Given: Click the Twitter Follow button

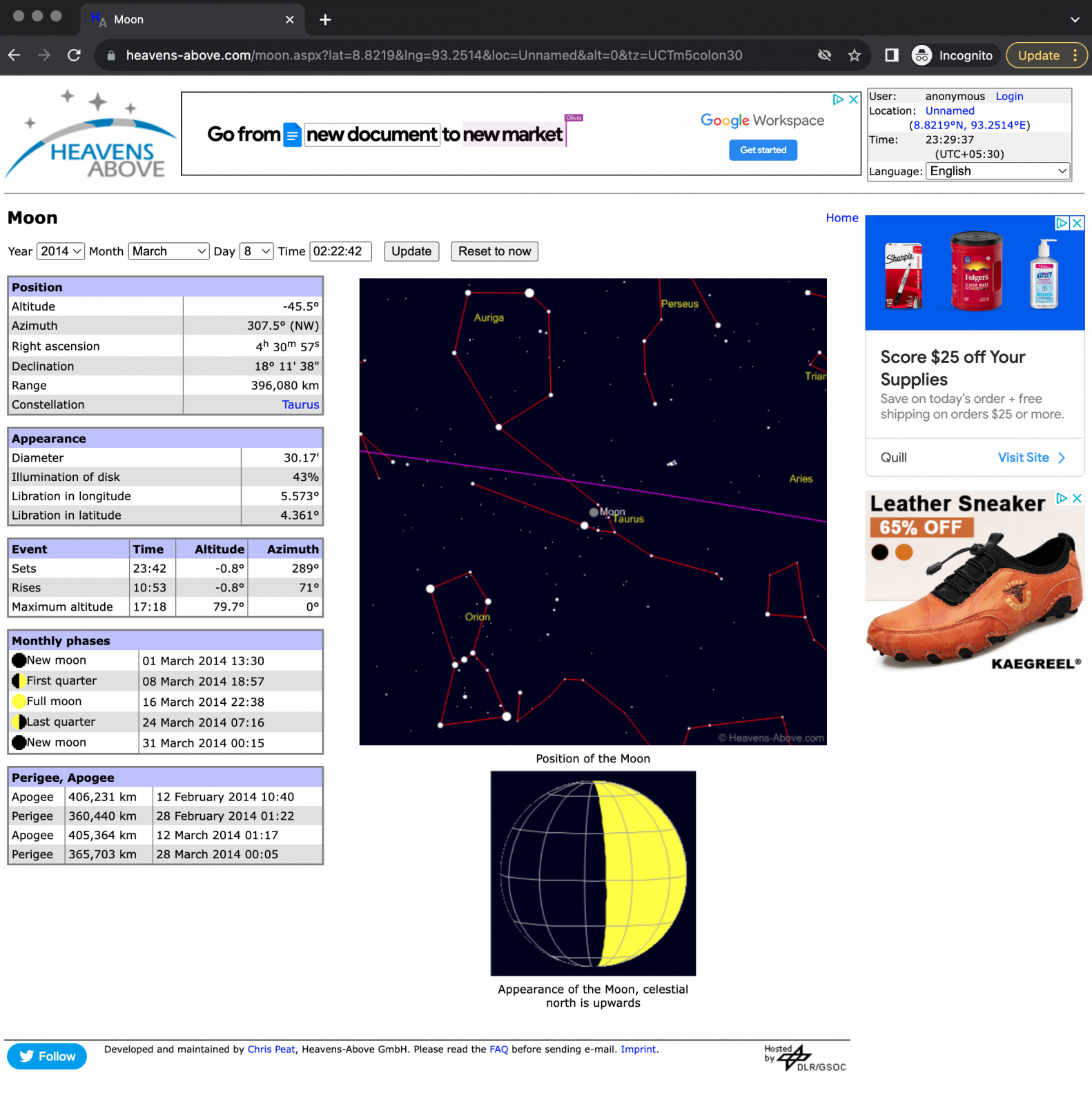Looking at the screenshot, I should (x=47, y=1056).
